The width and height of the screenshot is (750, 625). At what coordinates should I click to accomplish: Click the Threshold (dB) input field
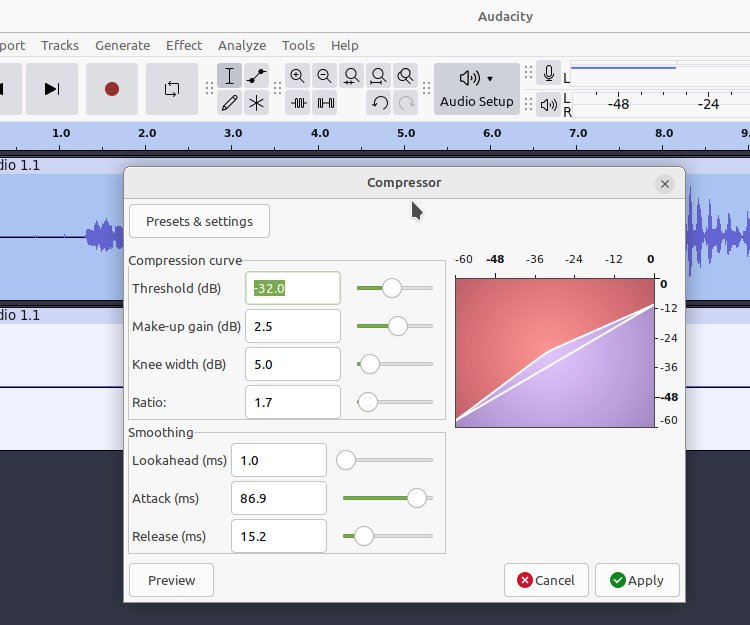tap(293, 288)
